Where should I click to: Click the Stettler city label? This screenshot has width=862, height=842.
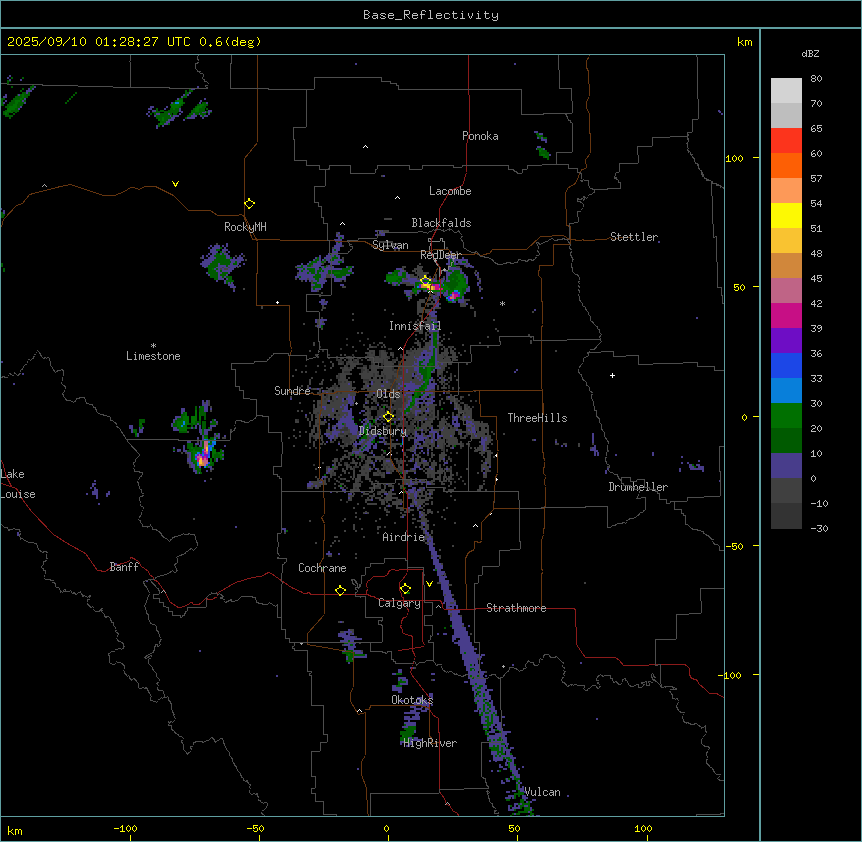634,237
